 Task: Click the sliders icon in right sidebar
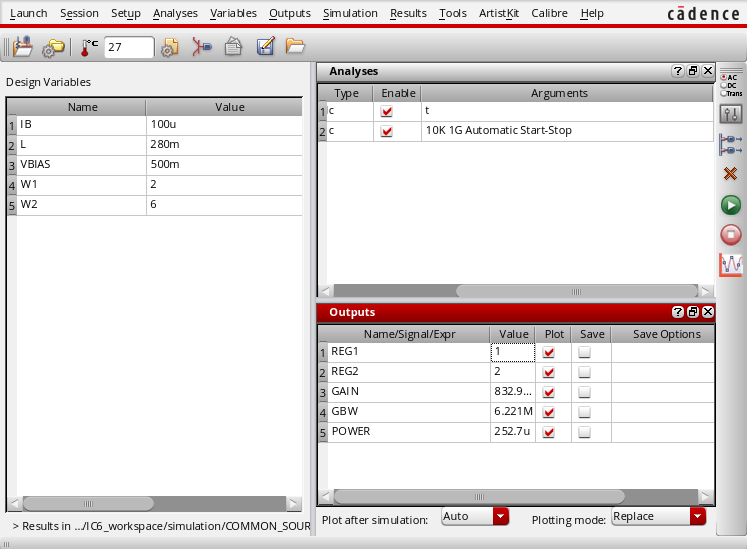click(x=731, y=114)
